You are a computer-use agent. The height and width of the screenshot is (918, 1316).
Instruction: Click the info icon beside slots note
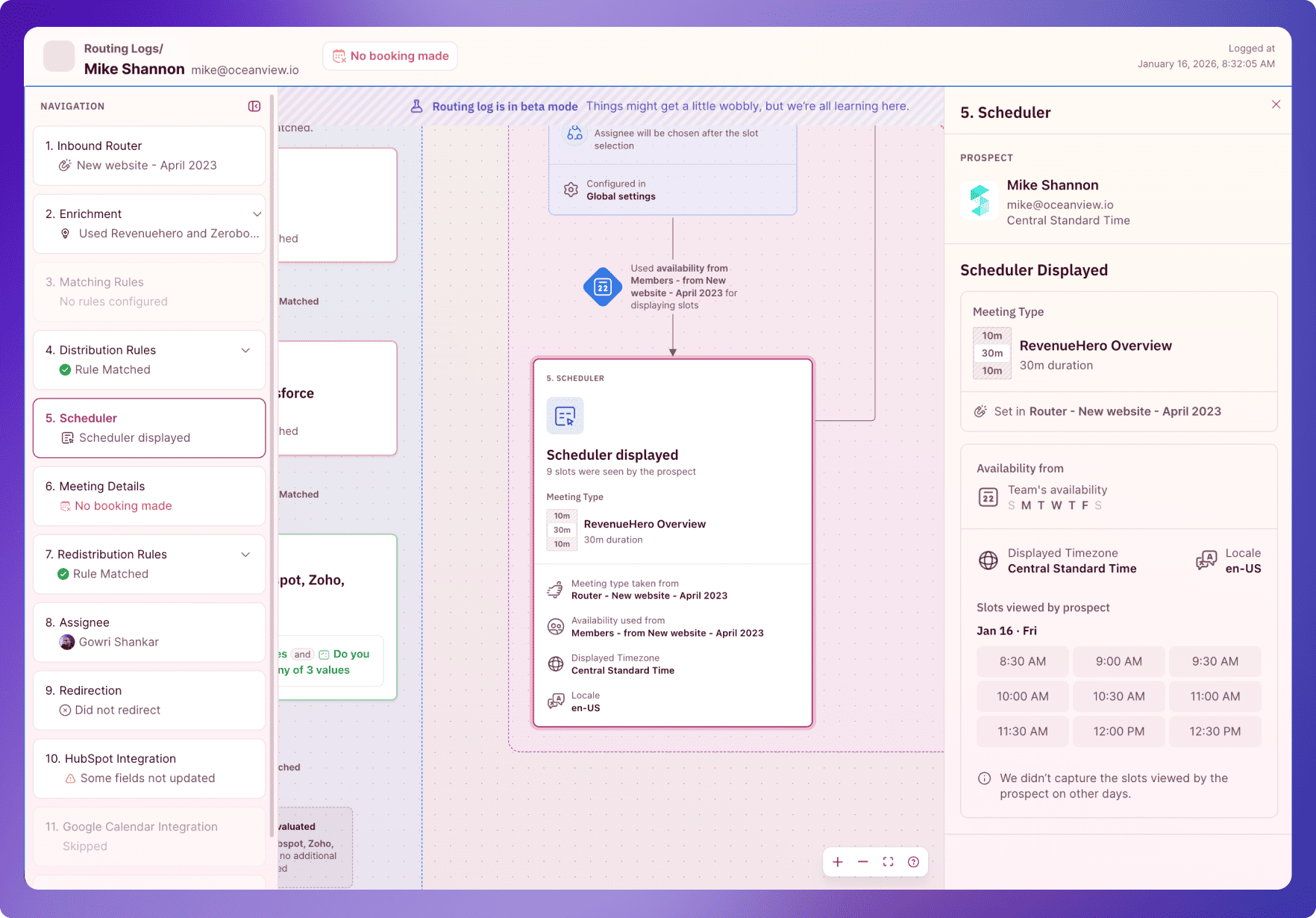coord(985,778)
